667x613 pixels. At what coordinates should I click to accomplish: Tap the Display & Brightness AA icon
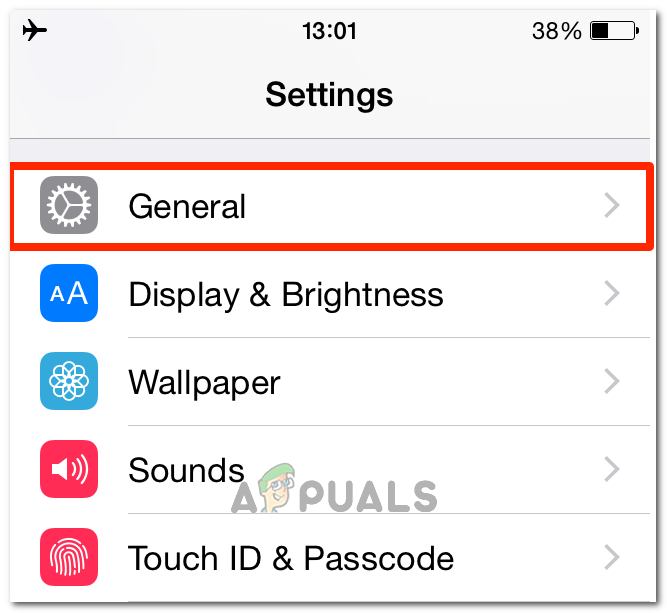tap(69, 293)
